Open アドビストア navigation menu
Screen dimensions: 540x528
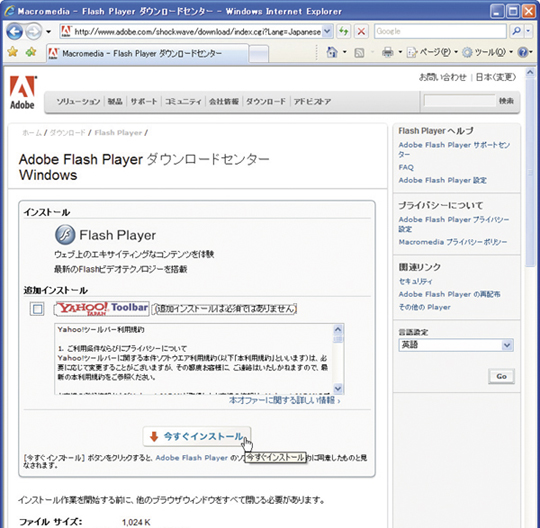tap(312, 102)
